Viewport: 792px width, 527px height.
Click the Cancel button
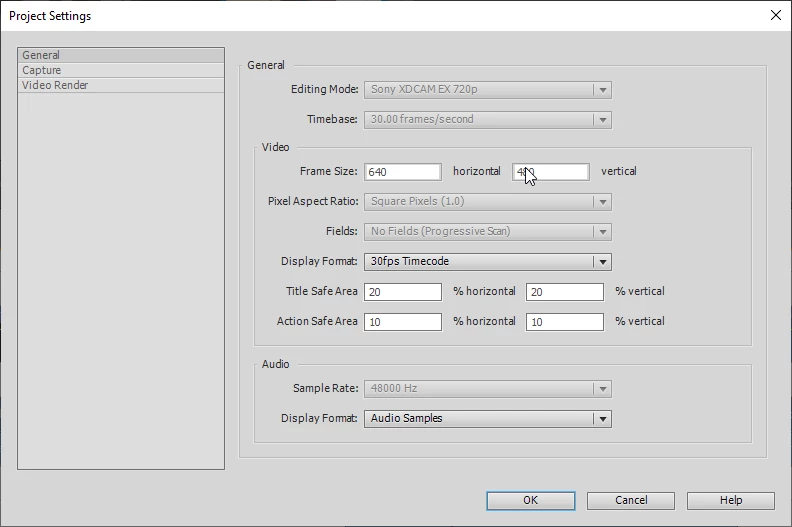click(x=631, y=501)
